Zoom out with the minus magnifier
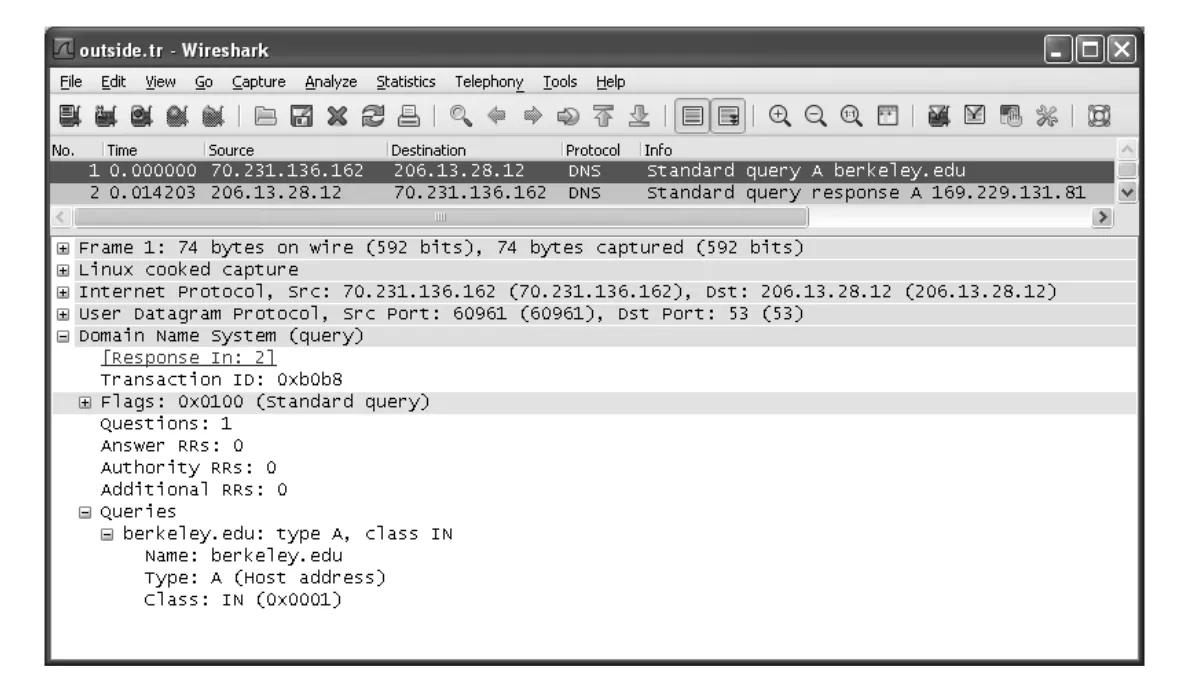 815,116
